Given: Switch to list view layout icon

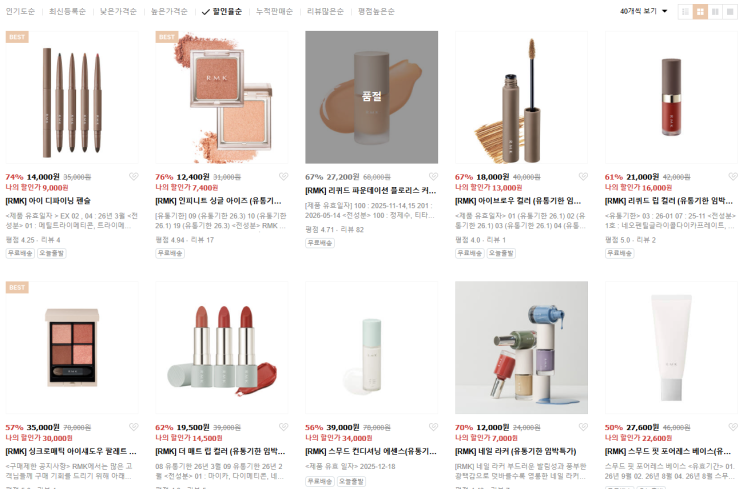Looking at the screenshot, I should [685, 11].
